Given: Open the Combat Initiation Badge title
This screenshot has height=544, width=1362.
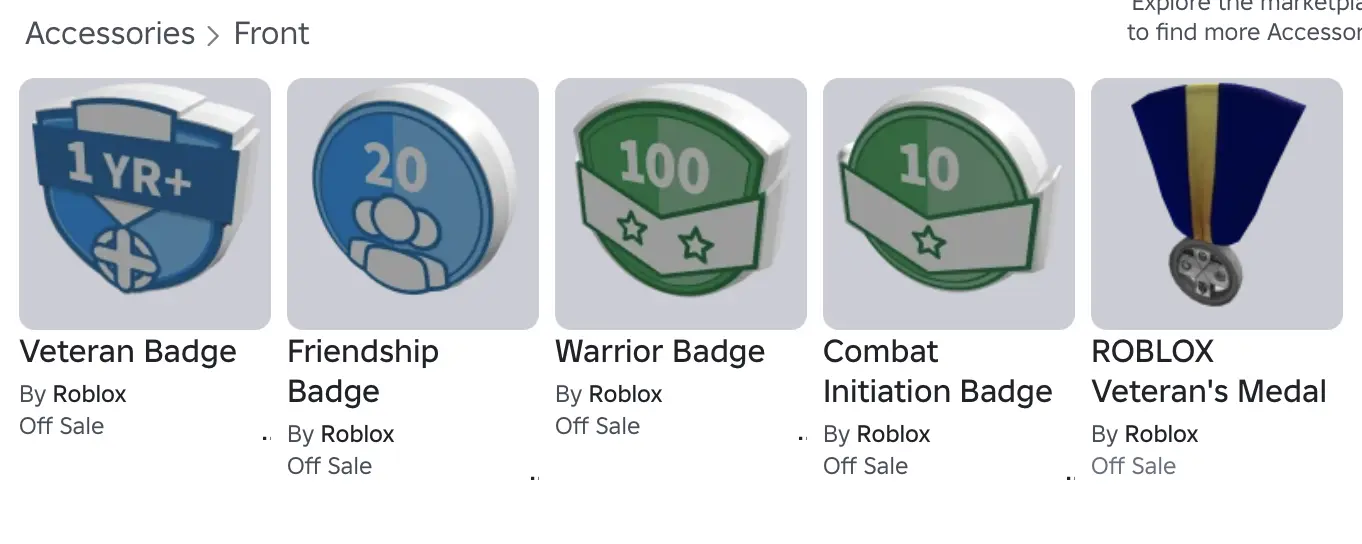Looking at the screenshot, I should coord(937,371).
